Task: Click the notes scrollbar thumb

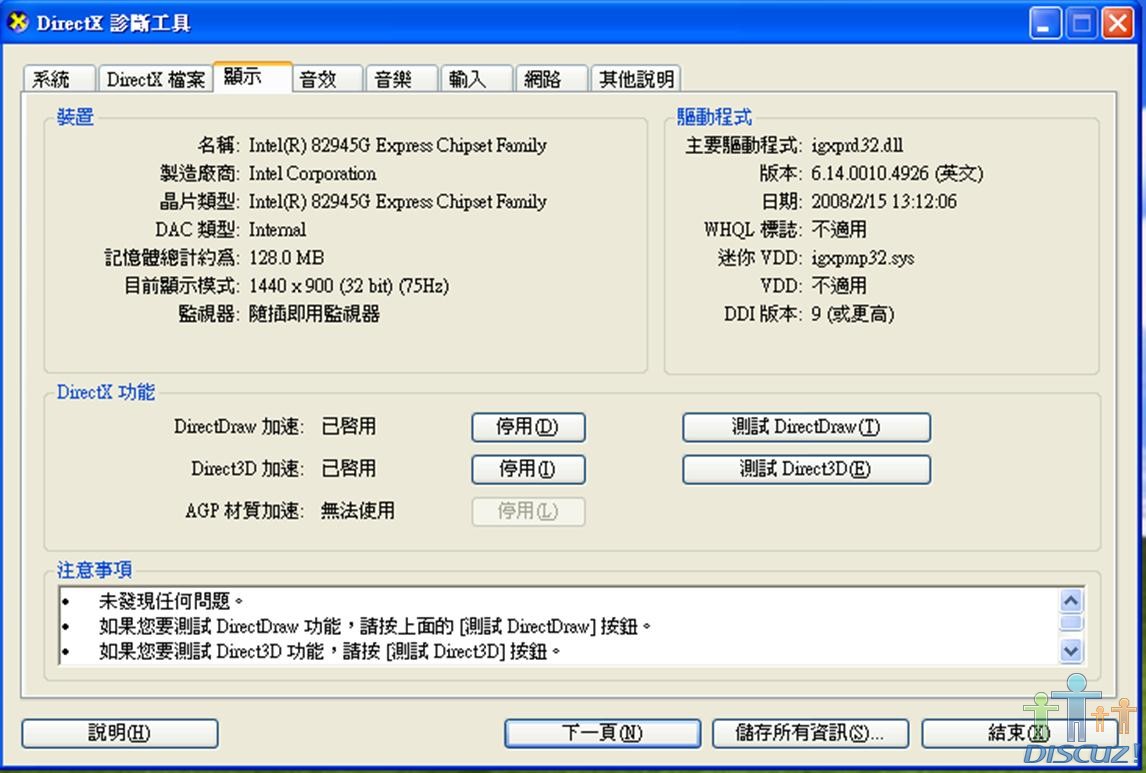Action: click(x=1071, y=623)
